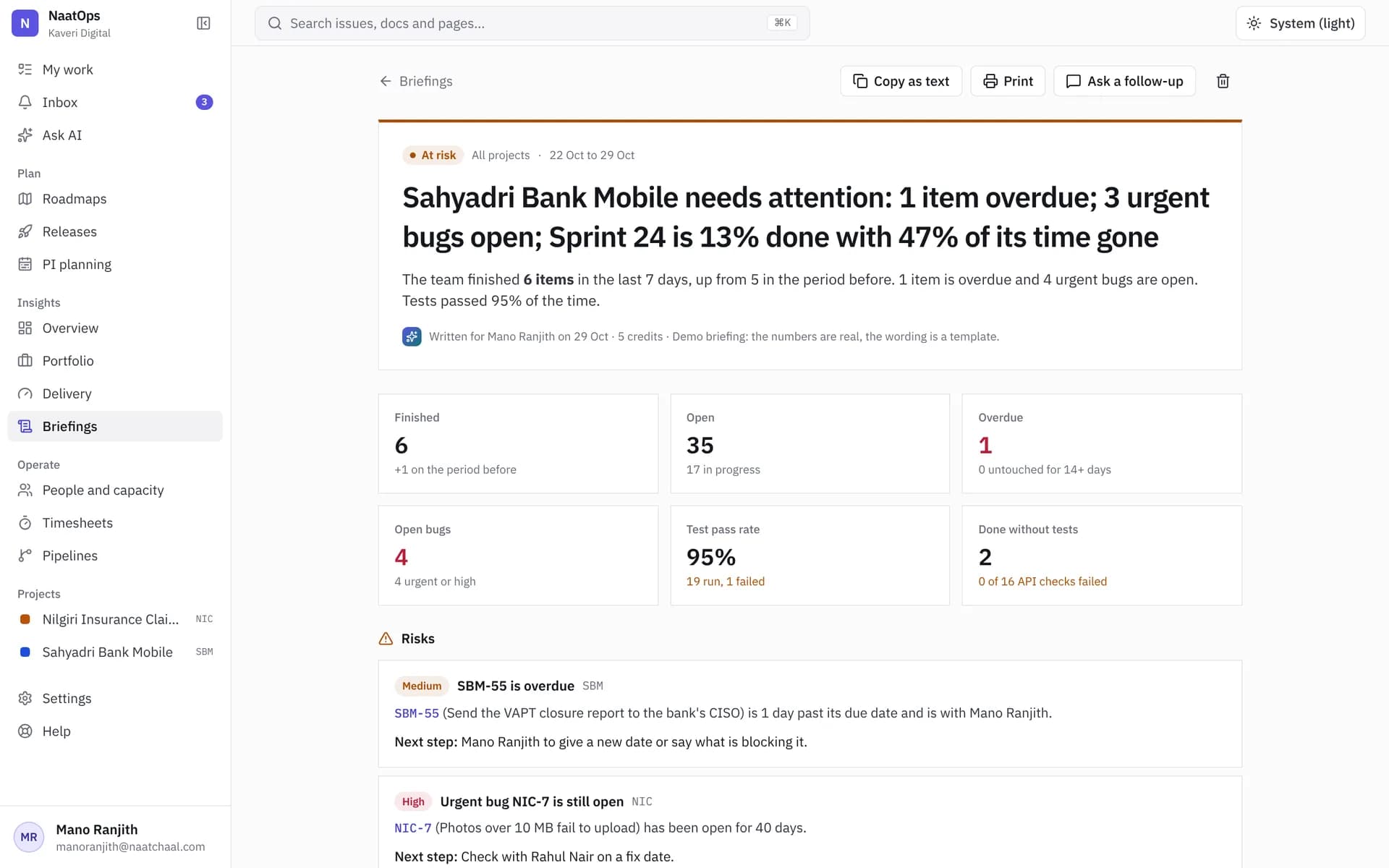Click Copy as text button
This screenshot has width=1389, height=868.
coord(901,81)
